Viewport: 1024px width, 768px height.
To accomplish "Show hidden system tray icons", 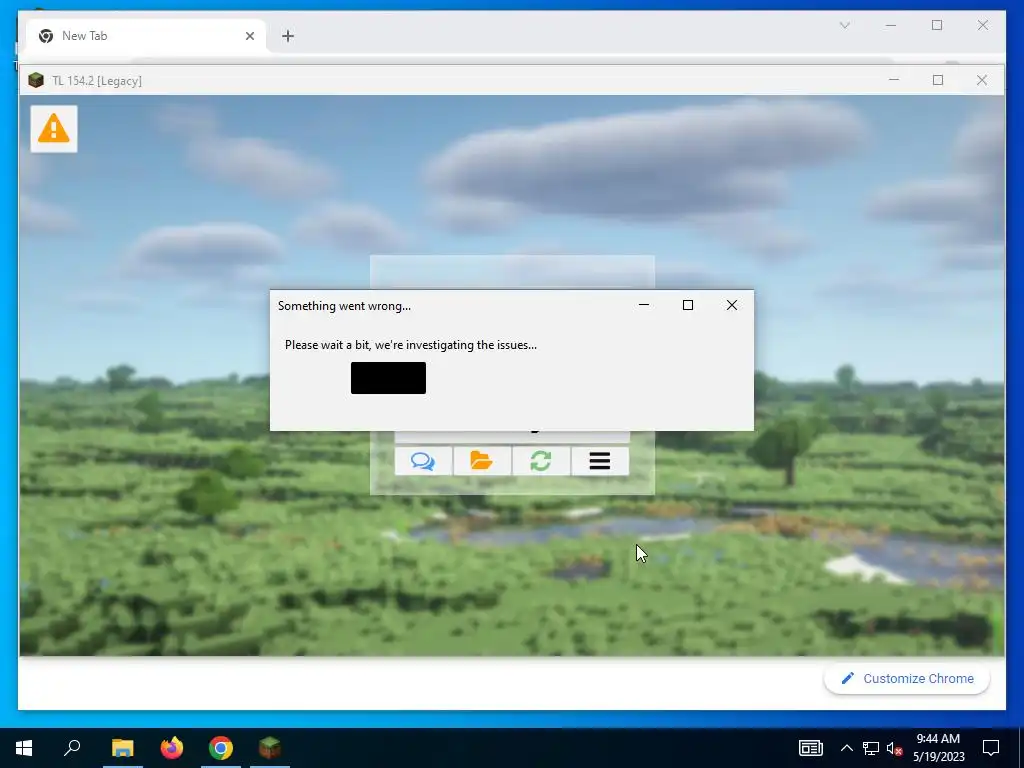I will (x=846, y=748).
